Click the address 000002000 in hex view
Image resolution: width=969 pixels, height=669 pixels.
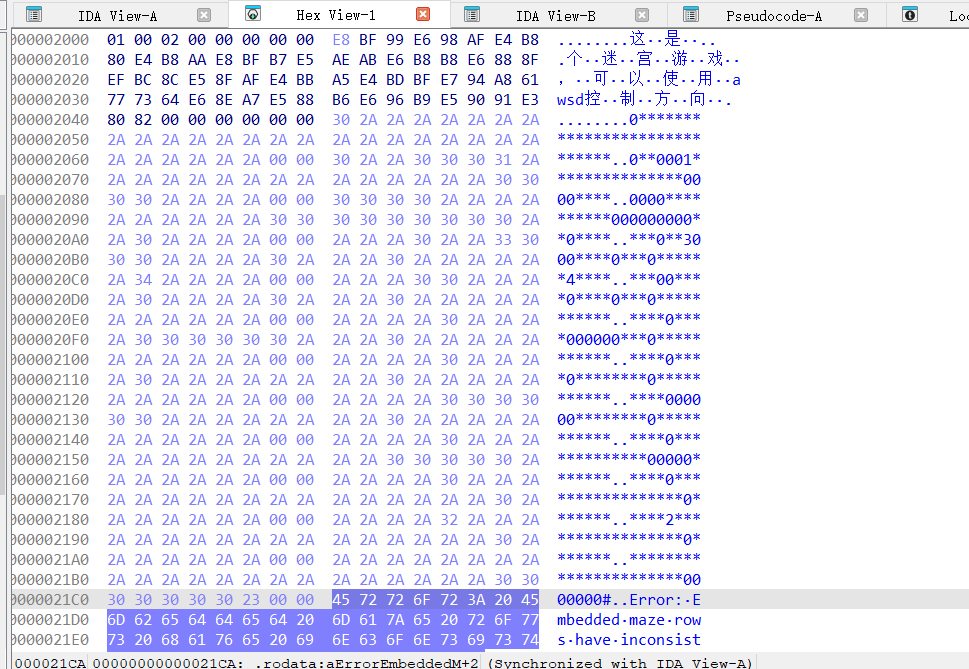click(50, 40)
